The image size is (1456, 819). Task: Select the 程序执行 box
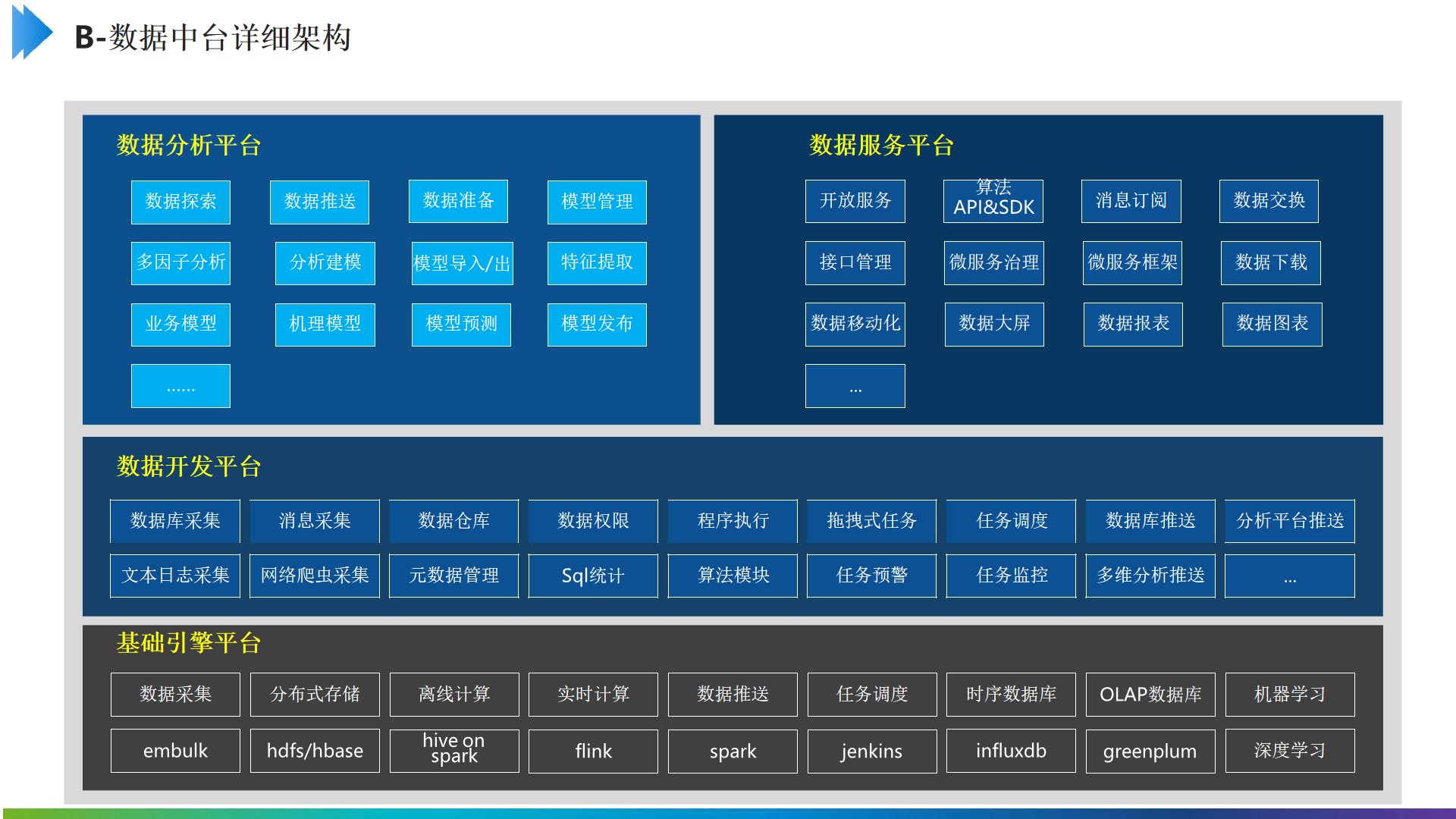click(733, 521)
